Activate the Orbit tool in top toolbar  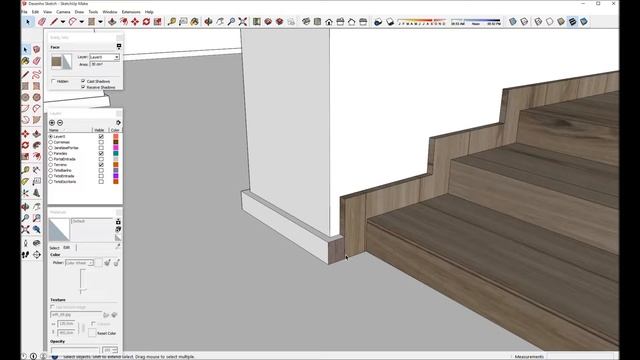tap(208, 22)
